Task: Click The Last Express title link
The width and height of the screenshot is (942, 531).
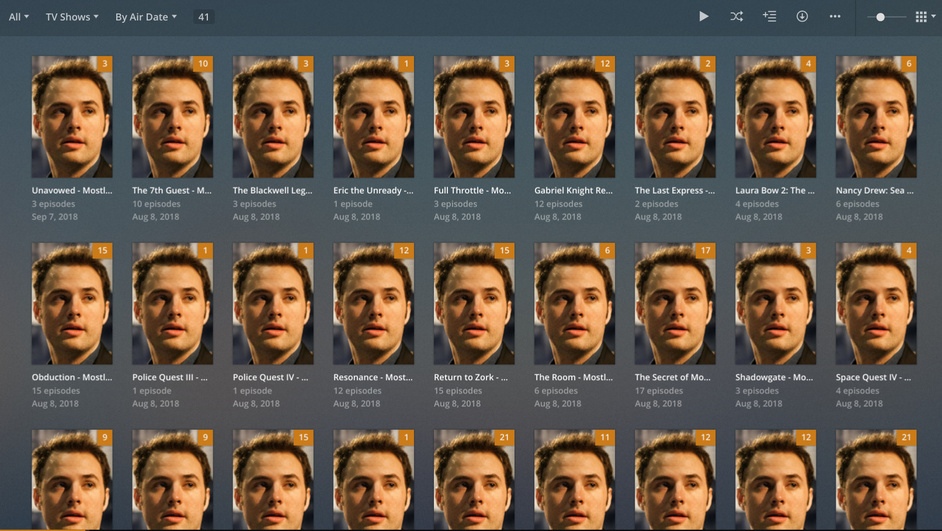Action: coord(675,190)
